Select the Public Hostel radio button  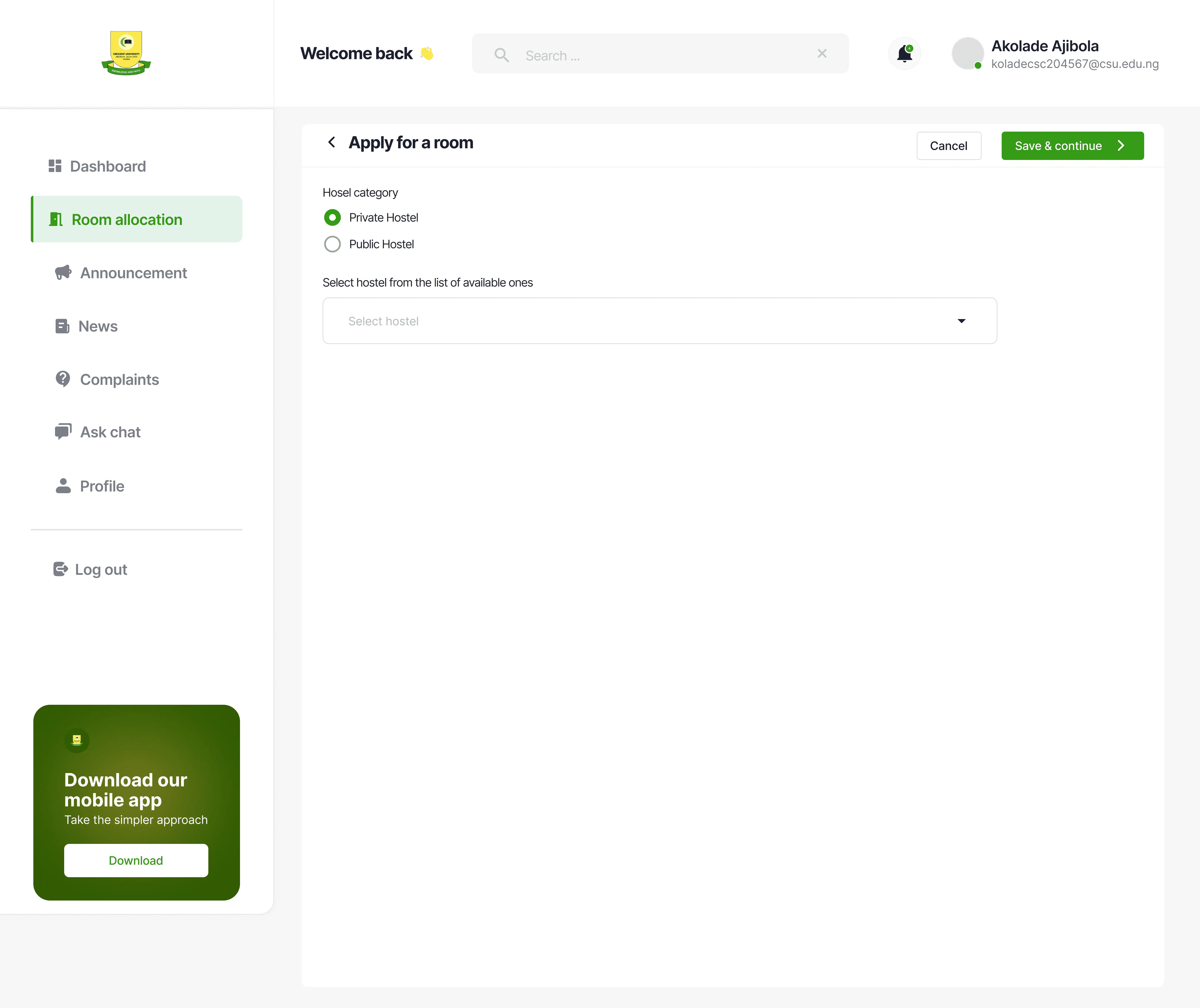pyautogui.click(x=332, y=245)
